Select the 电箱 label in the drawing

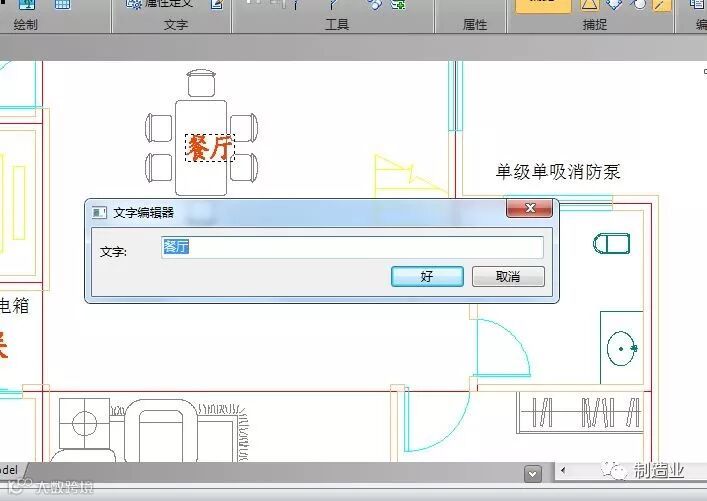pos(14,306)
